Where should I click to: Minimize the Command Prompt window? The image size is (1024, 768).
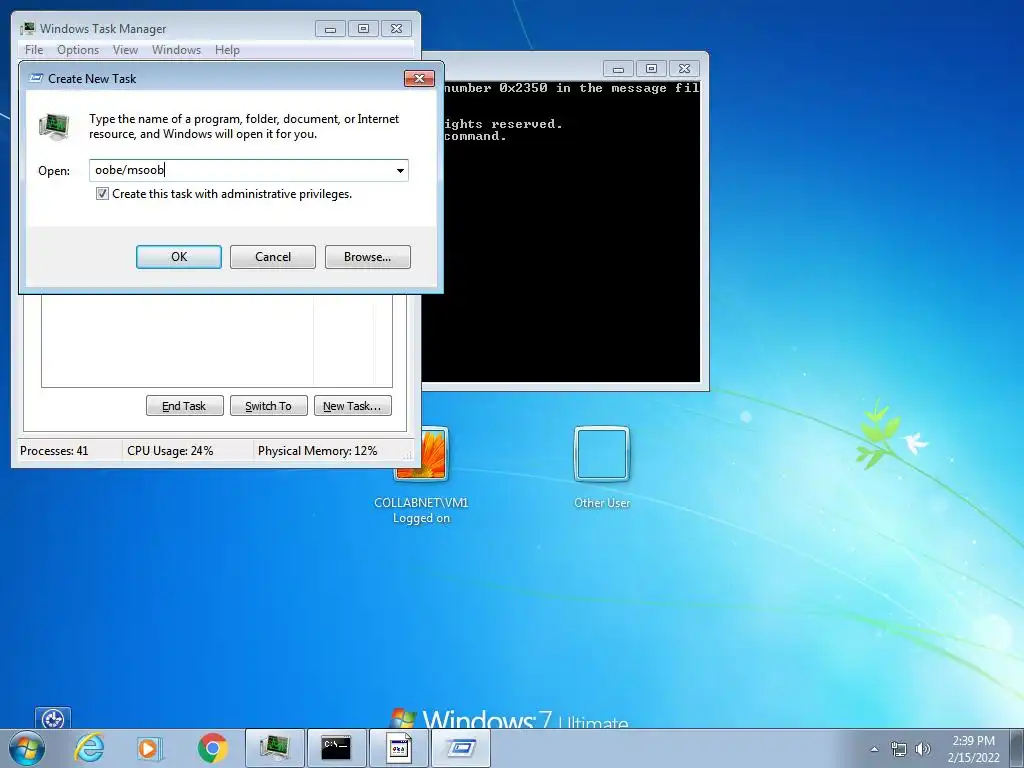click(x=618, y=69)
